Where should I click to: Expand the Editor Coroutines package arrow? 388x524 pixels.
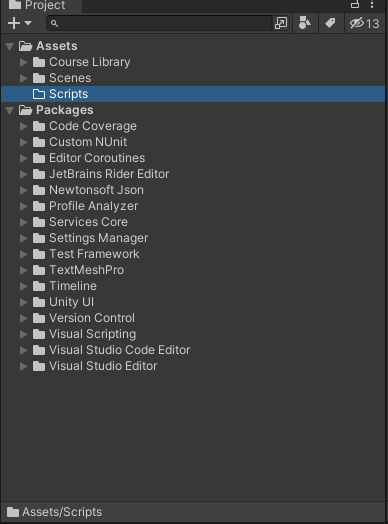(23, 158)
